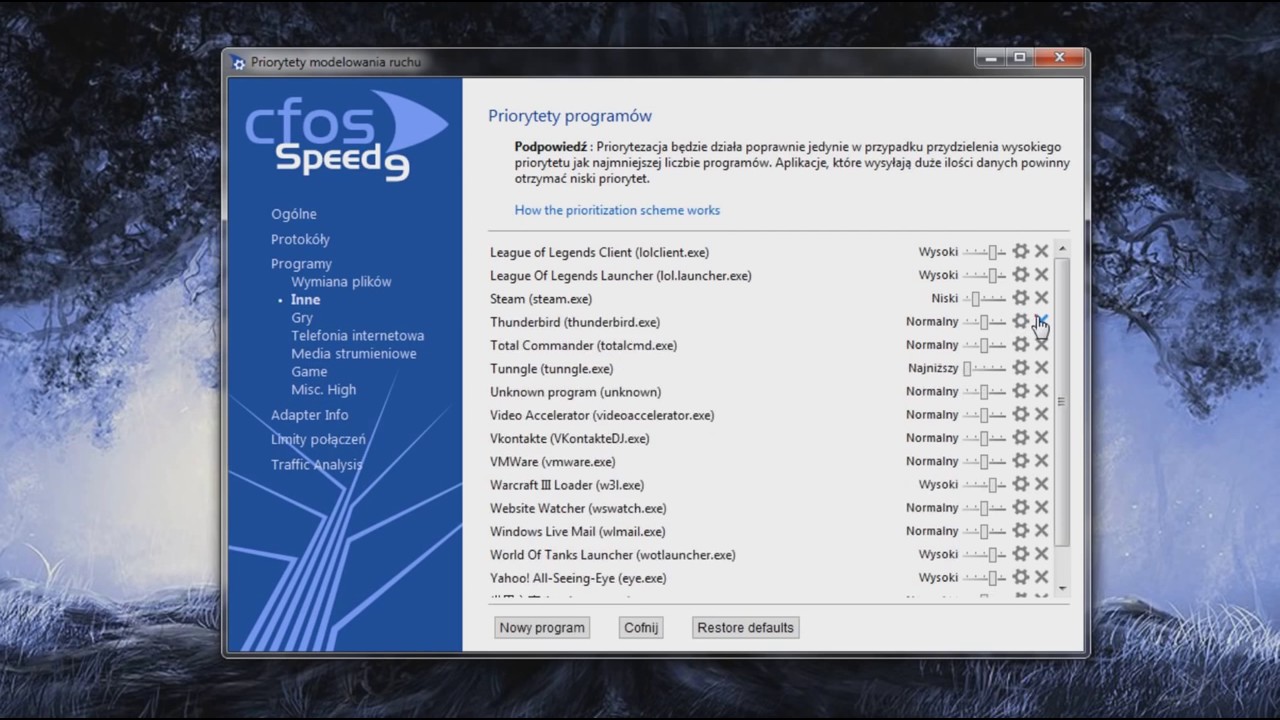
Task: Open gear settings for World Of Tanks Launcher
Action: coord(1021,554)
